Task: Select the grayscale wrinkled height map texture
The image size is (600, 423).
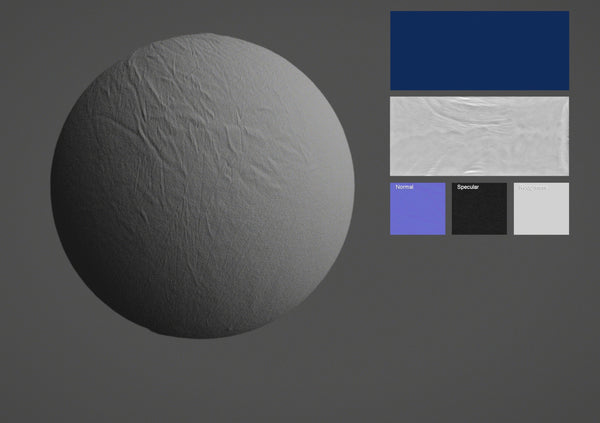Action: [x=479, y=135]
